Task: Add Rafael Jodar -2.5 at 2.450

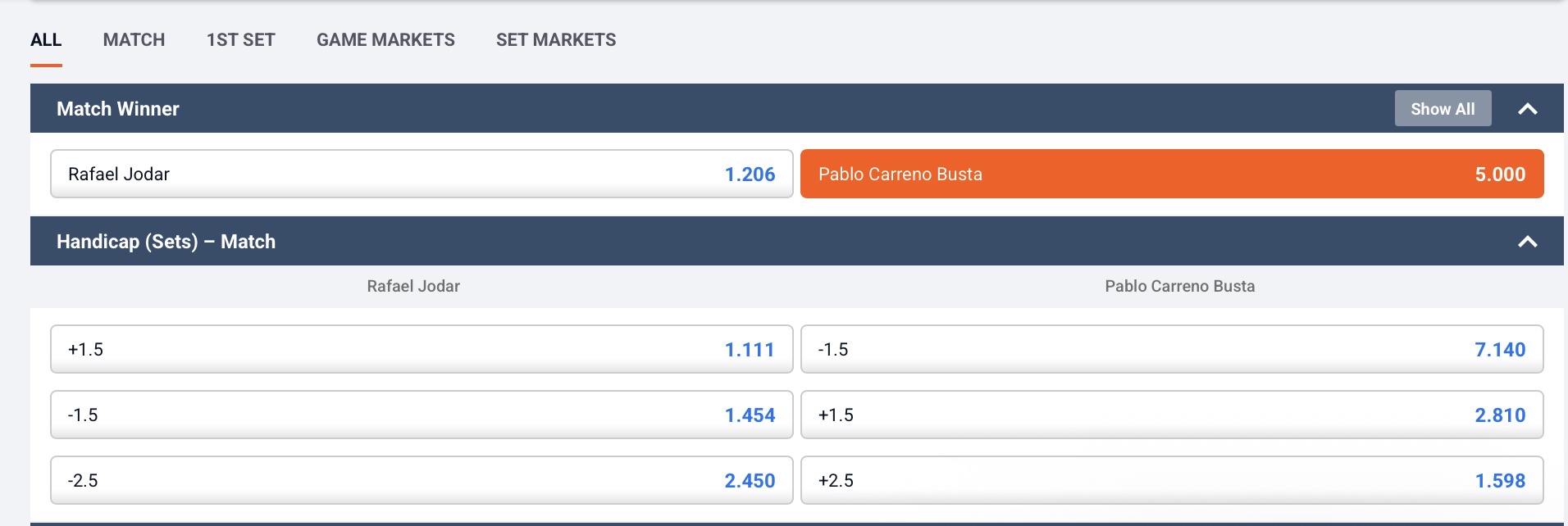Action: click(422, 480)
